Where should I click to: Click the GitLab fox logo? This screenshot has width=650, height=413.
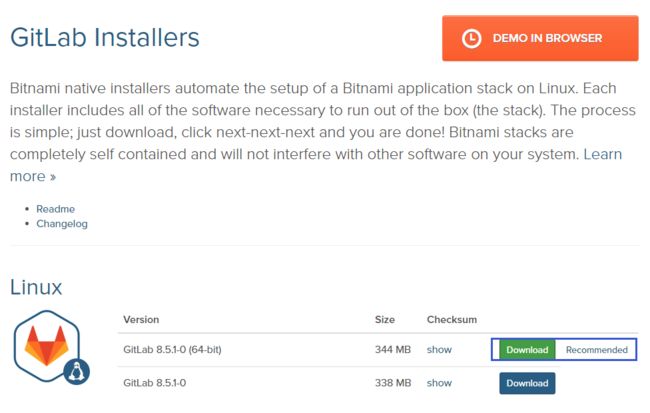[x=46, y=345]
